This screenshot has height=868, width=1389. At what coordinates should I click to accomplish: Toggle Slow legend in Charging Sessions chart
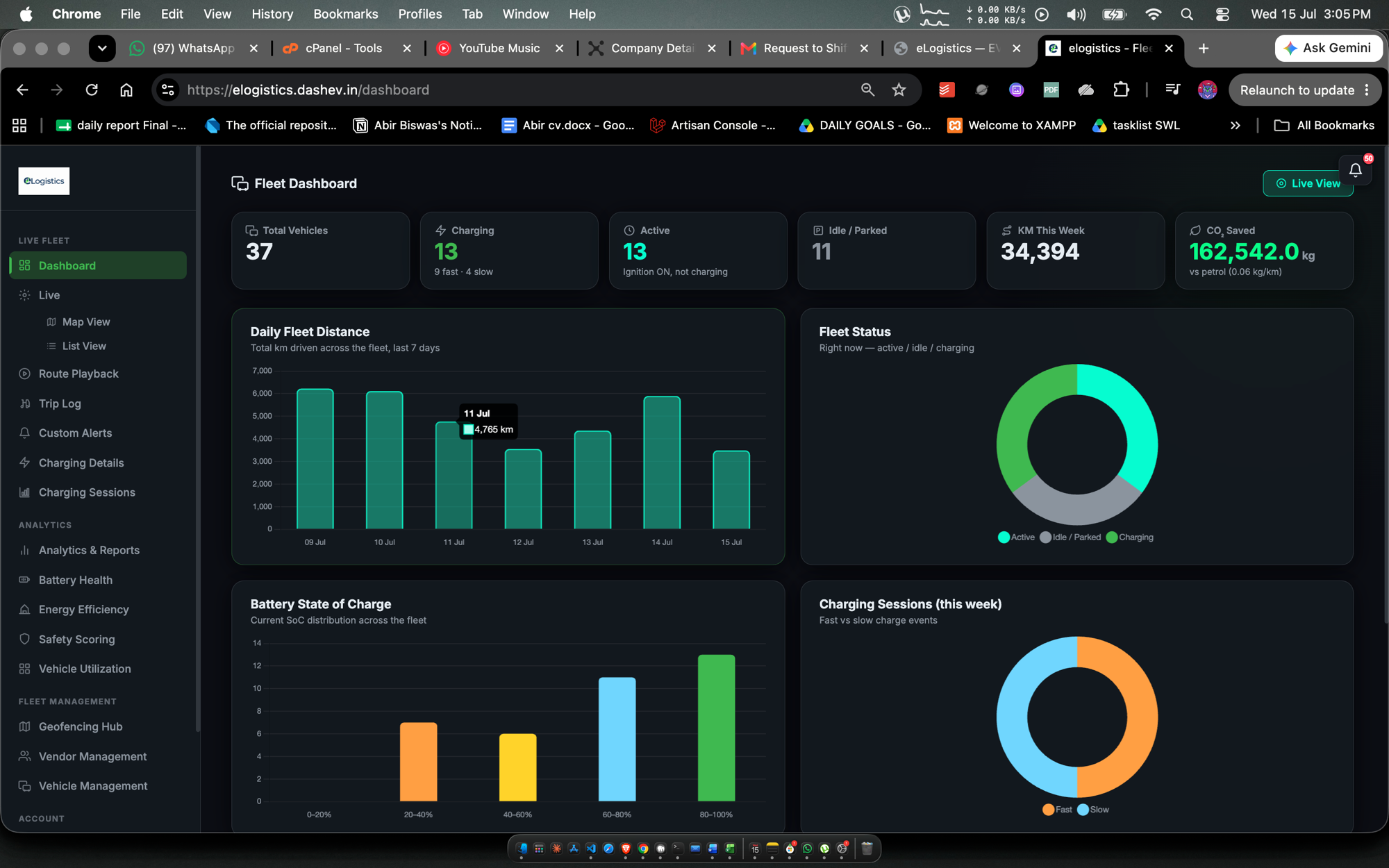point(1092,810)
